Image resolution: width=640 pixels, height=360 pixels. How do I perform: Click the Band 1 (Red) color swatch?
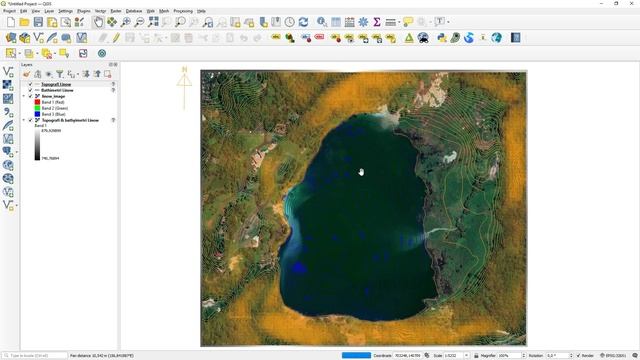pyautogui.click(x=37, y=102)
